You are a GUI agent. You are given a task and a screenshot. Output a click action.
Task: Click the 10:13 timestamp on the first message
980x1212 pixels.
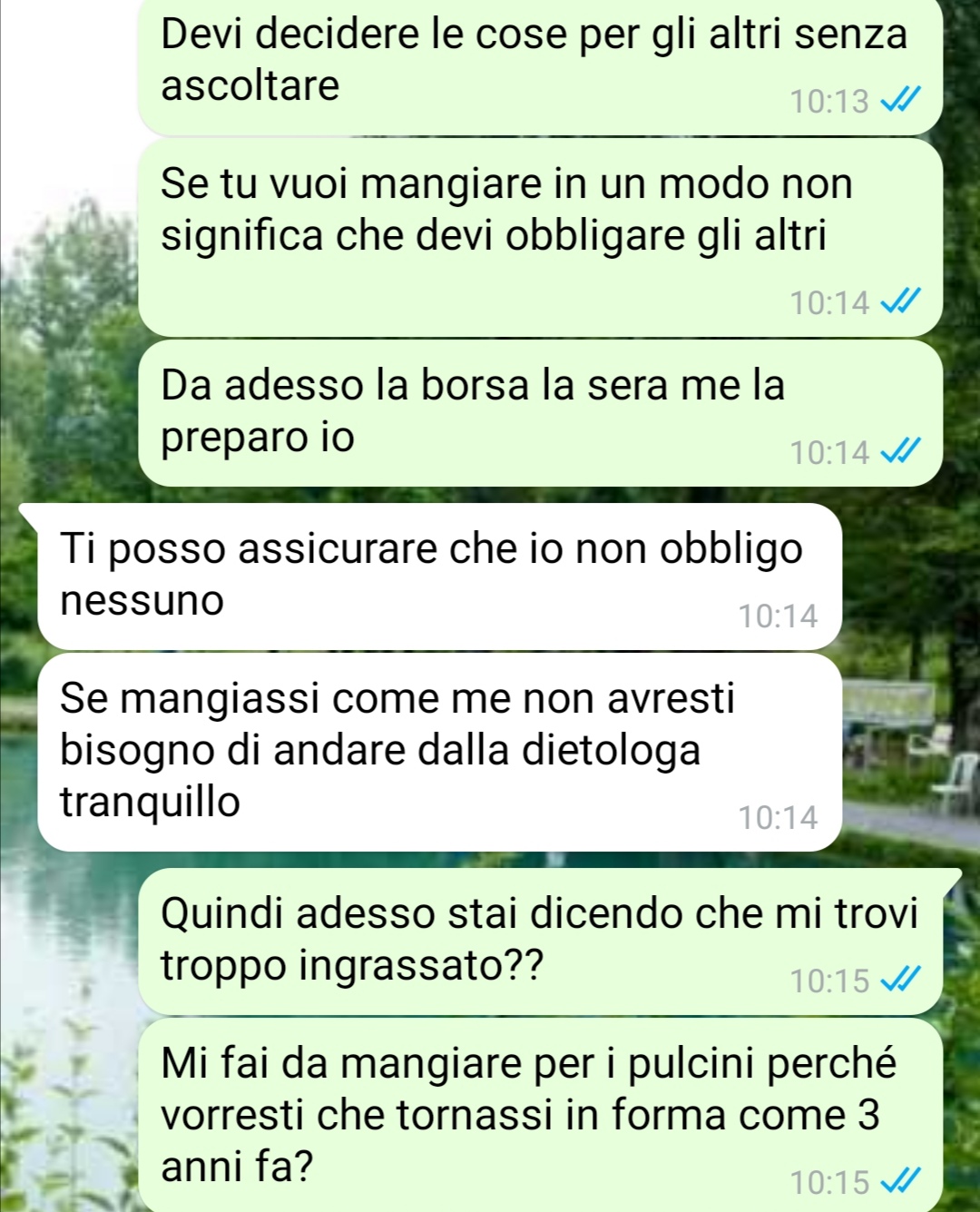(x=829, y=102)
